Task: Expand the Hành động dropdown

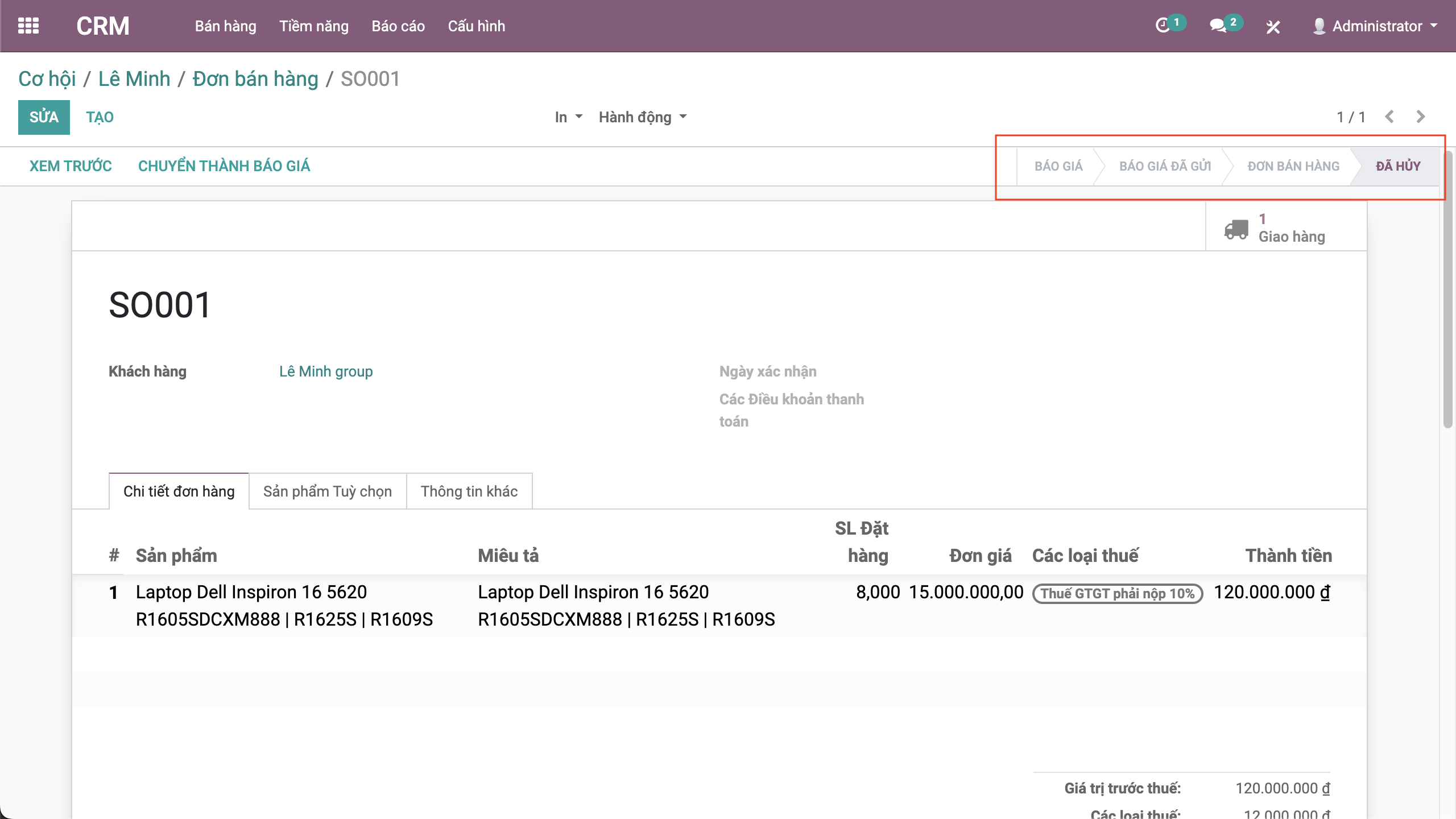Action: tap(642, 117)
